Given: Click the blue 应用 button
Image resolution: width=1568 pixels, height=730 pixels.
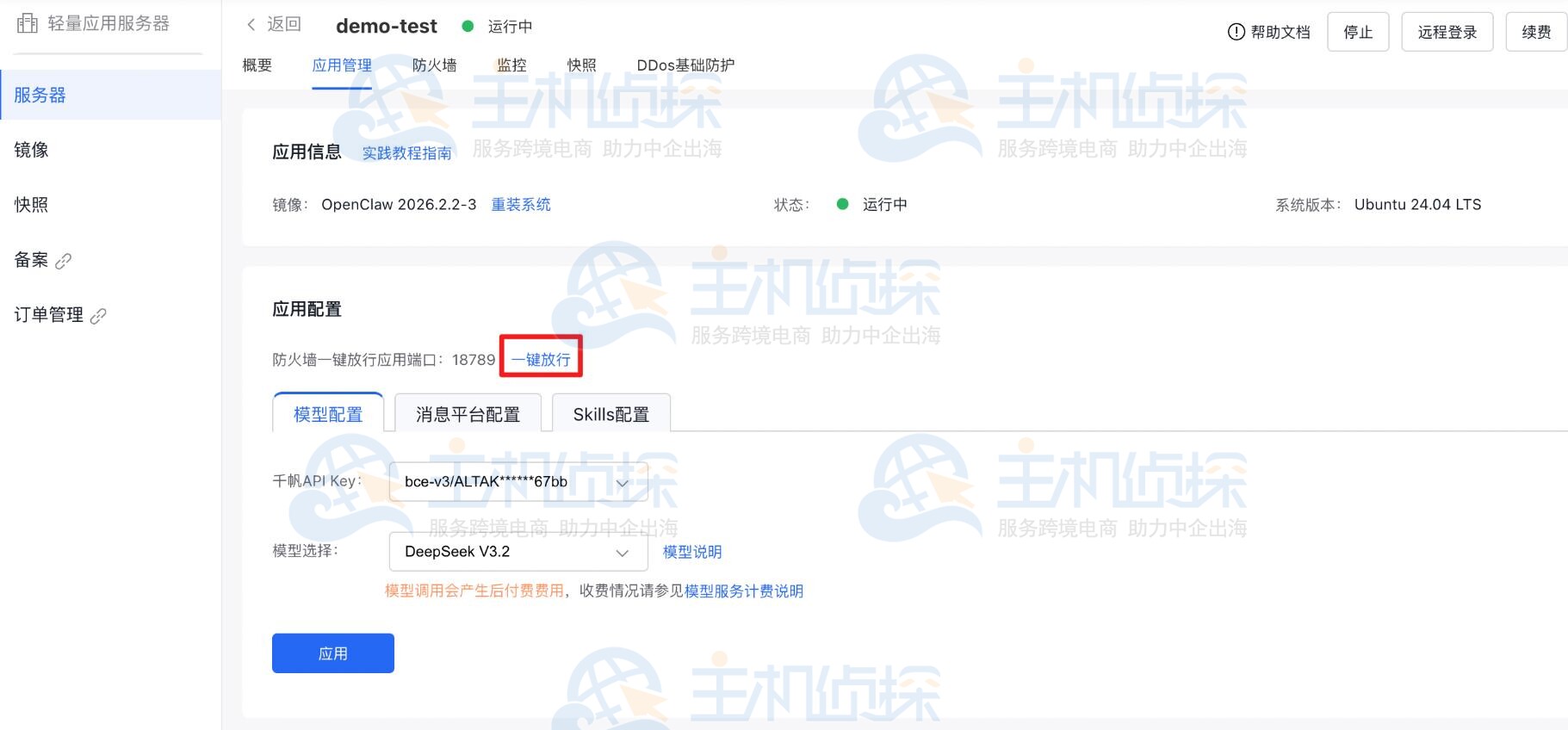Looking at the screenshot, I should click(x=333, y=653).
